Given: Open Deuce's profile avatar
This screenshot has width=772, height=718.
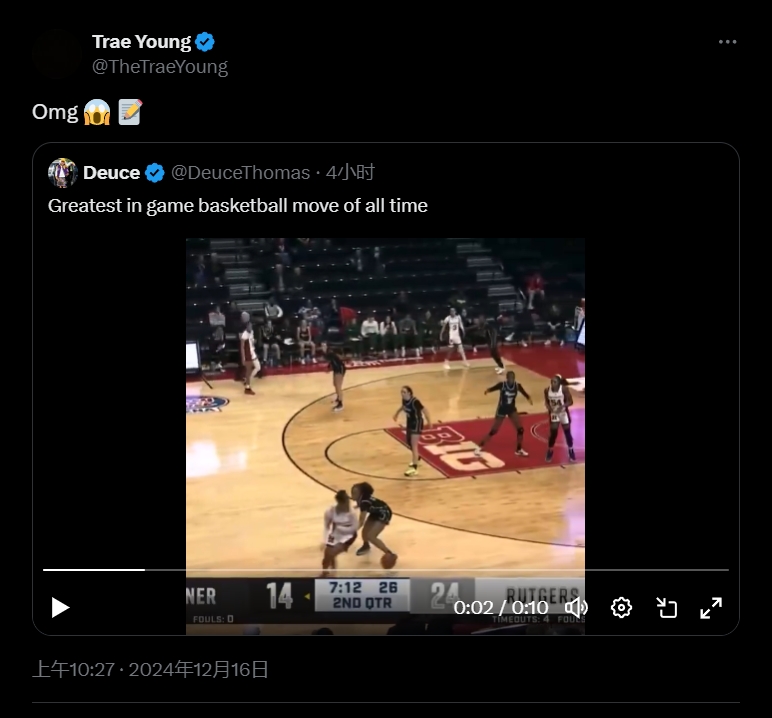Looking at the screenshot, I should [x=63, y=172].
